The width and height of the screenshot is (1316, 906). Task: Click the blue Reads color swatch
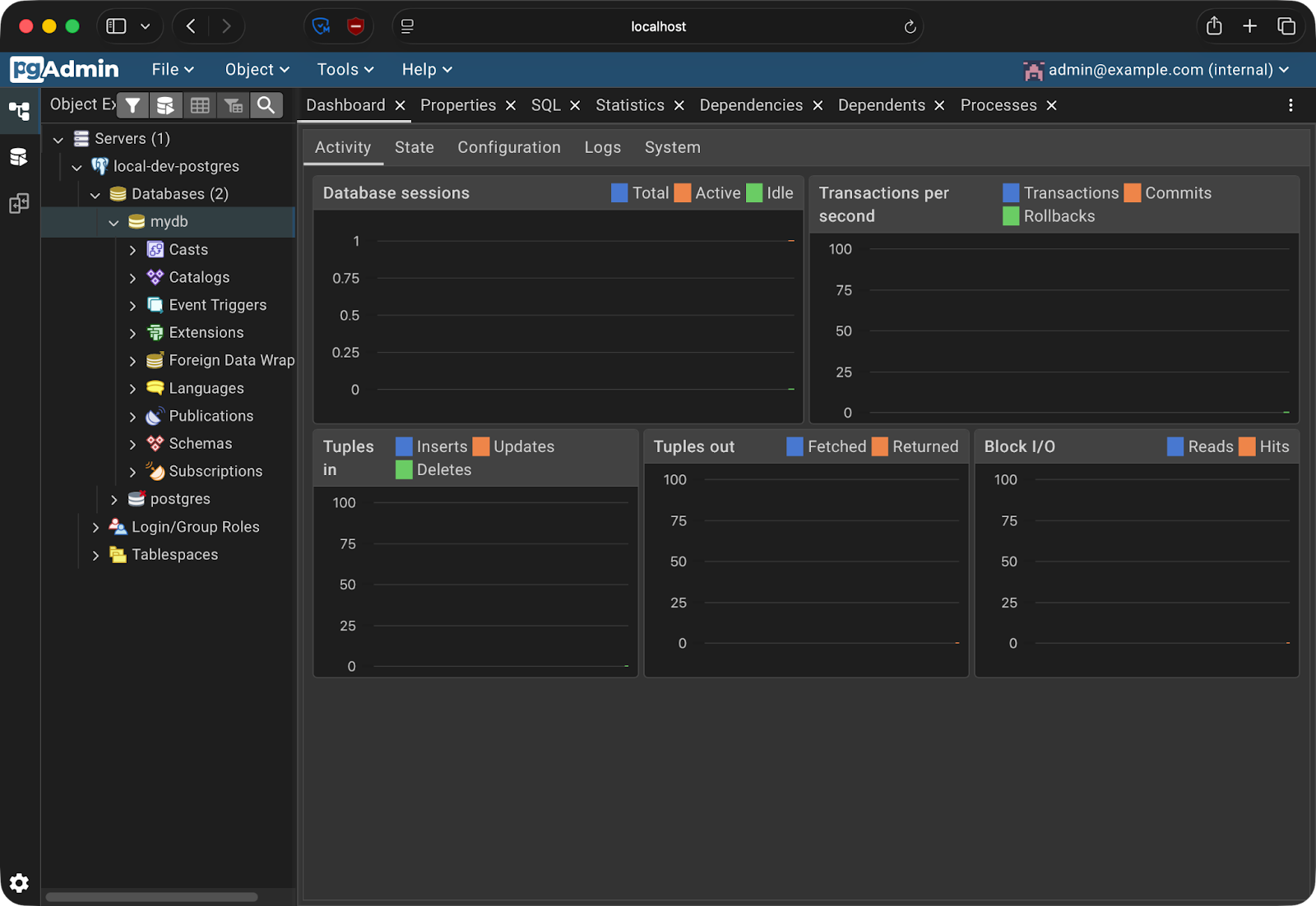(x=1175, y=446)
